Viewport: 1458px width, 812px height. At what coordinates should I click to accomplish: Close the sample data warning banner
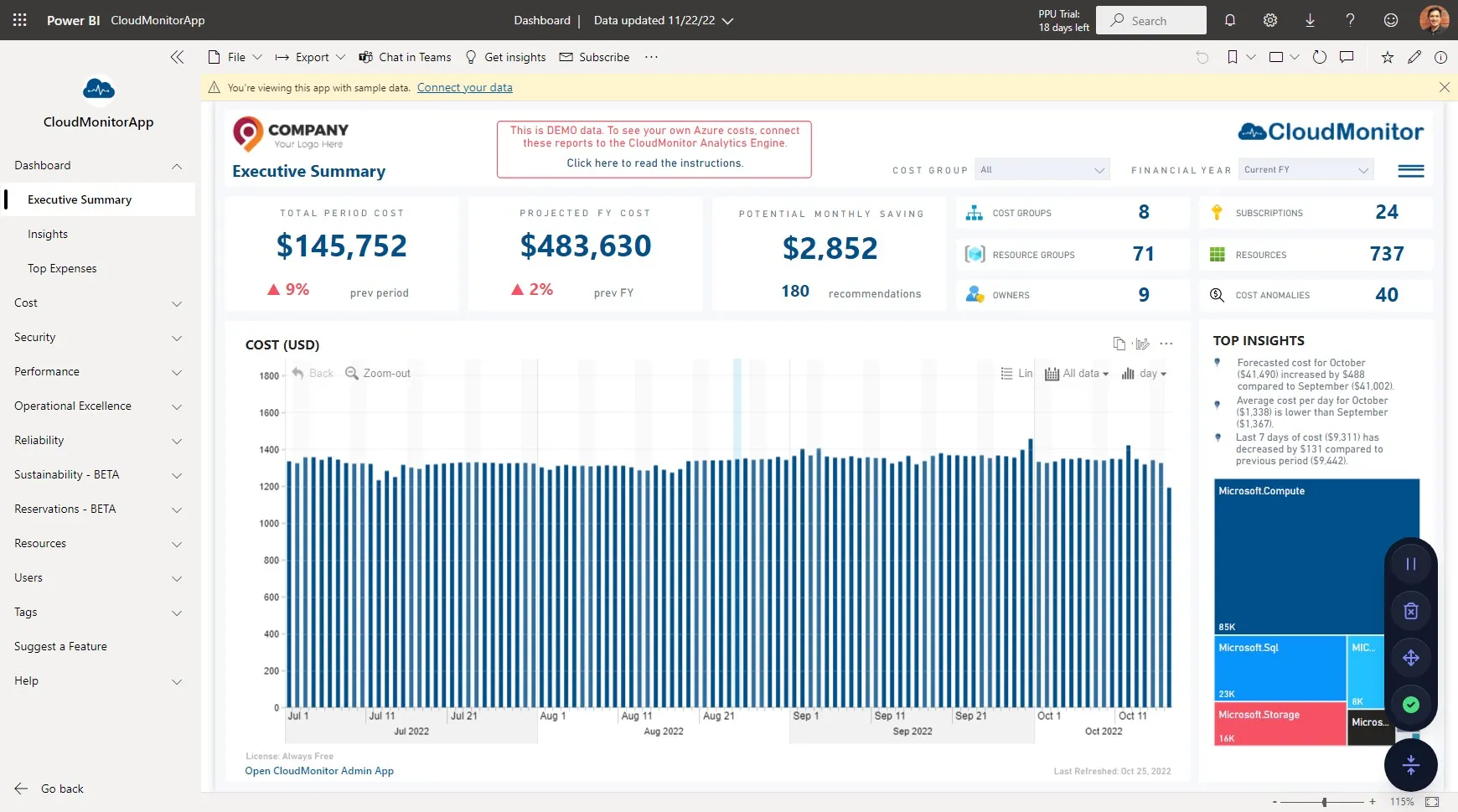click(1445, 87)
